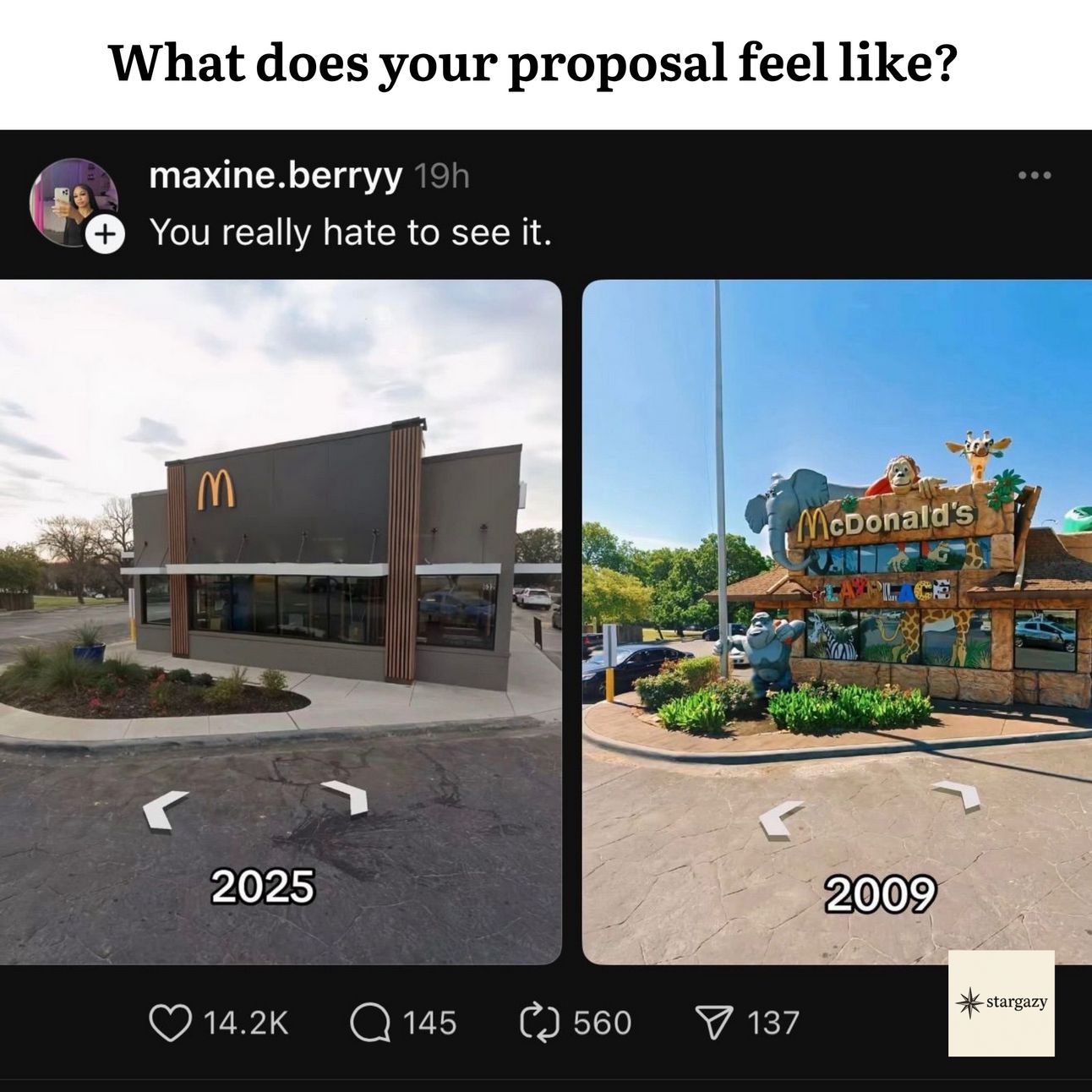The image size is (1092, 1092).
Task: Open the 2025 McDonald's street view image
Action: pyautogui.click(x=281, y=622)
